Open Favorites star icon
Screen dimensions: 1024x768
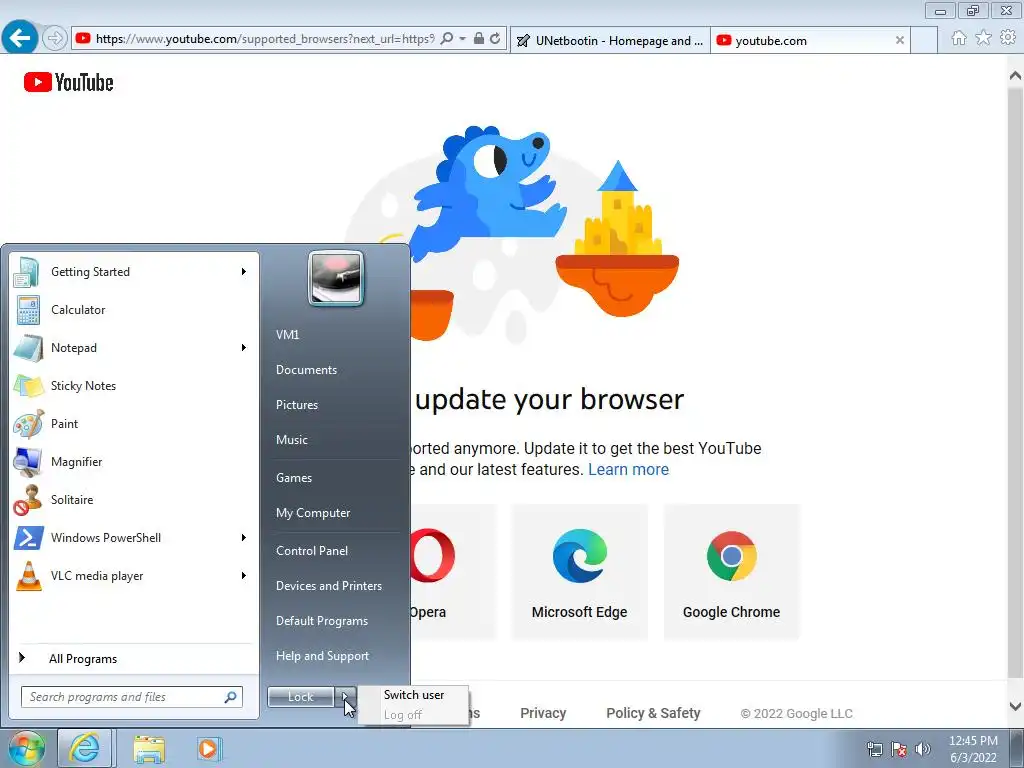coord(983,38)
